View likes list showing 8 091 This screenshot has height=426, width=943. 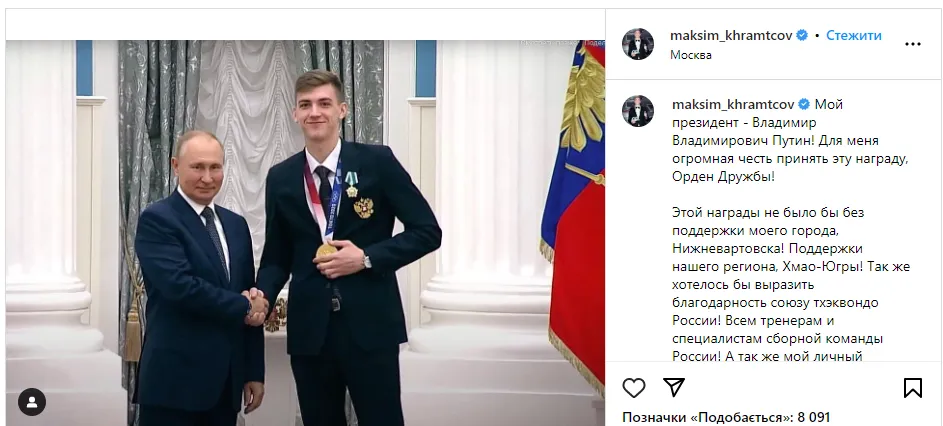726,417
